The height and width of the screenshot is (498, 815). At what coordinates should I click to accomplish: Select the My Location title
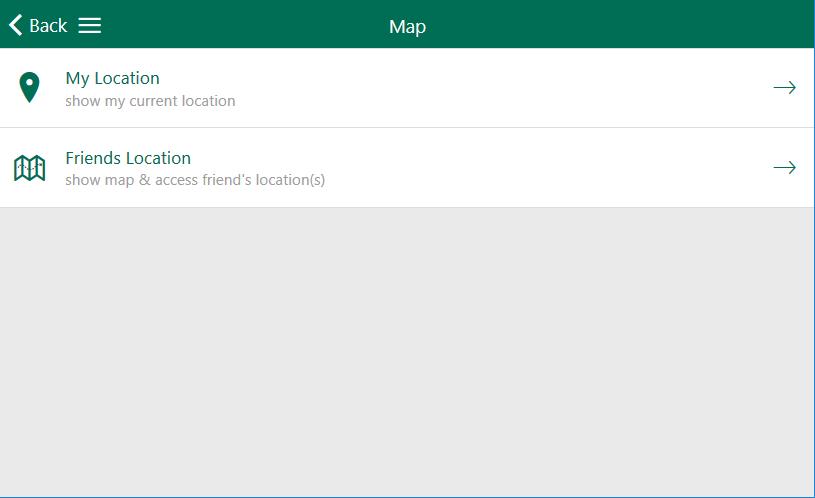point(112,78)
